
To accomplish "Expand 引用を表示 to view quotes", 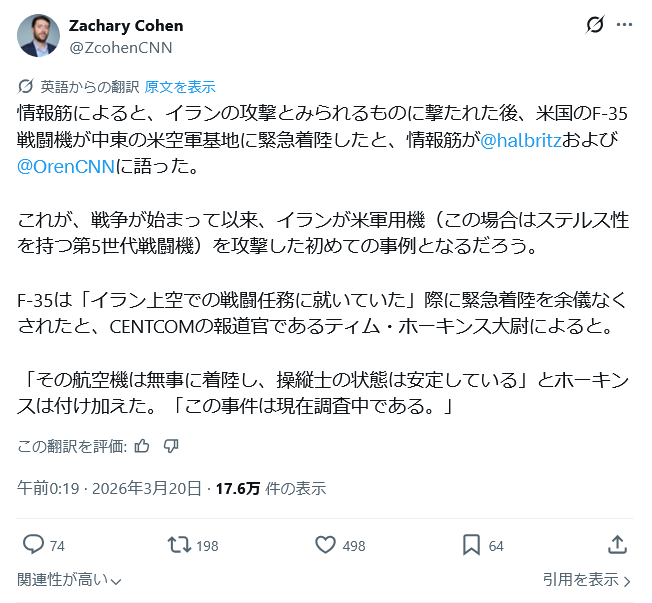I will pos(586,580).
